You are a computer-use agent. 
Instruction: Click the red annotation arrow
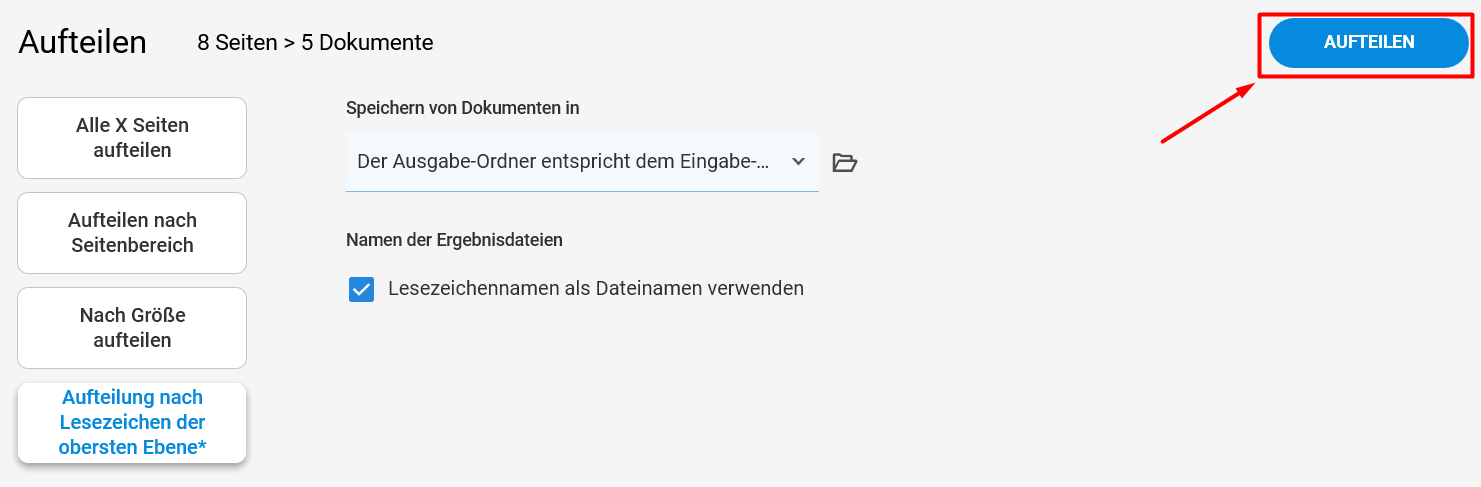click(x=1207, y=113)
